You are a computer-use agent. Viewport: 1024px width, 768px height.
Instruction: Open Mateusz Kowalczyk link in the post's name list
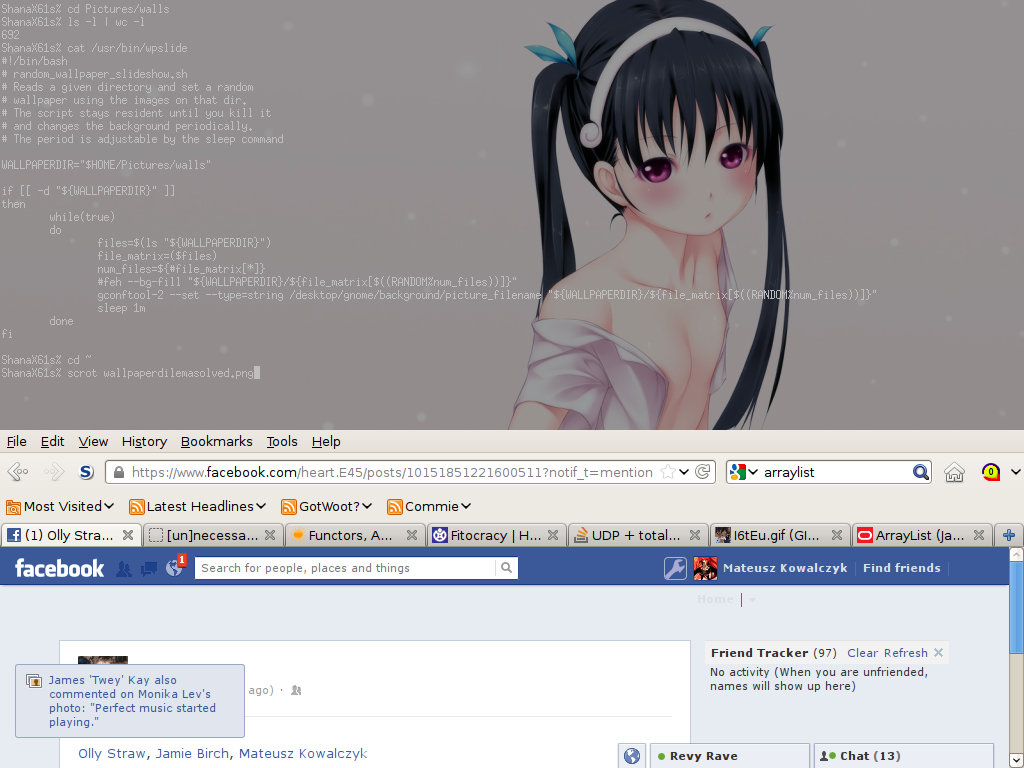[x=303, y=754]
